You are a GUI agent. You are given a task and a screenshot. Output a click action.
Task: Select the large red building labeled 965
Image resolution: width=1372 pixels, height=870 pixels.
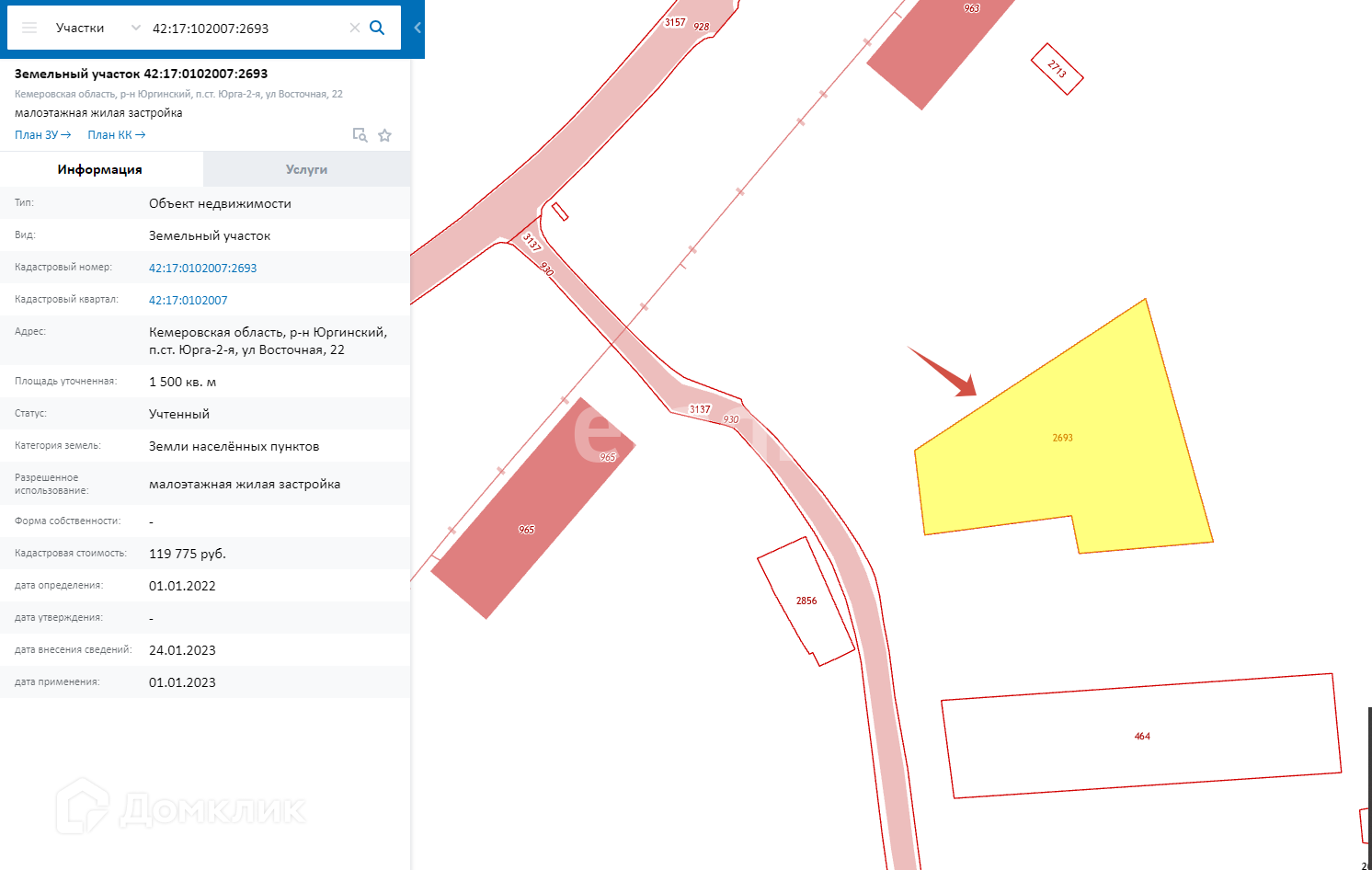click(x=533, y=509)
